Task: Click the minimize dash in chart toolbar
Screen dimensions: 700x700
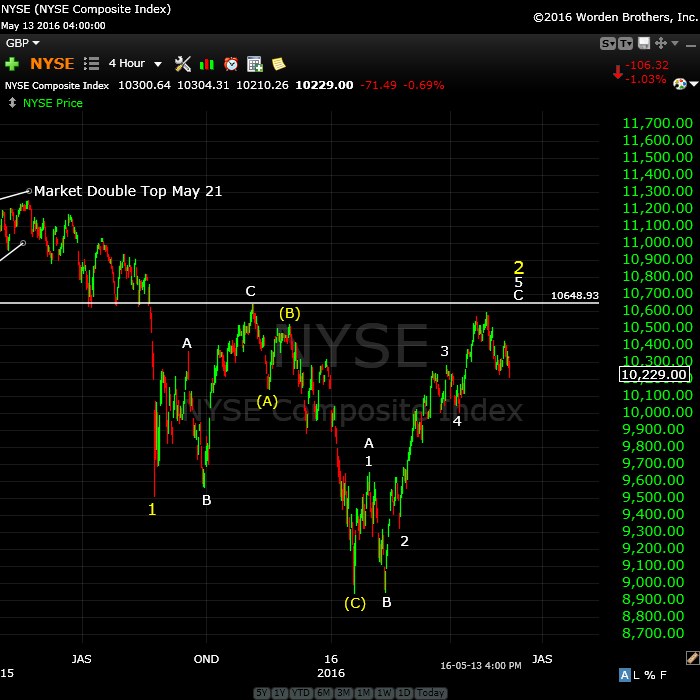Action: pyautogui.click(x=691, y=46)
